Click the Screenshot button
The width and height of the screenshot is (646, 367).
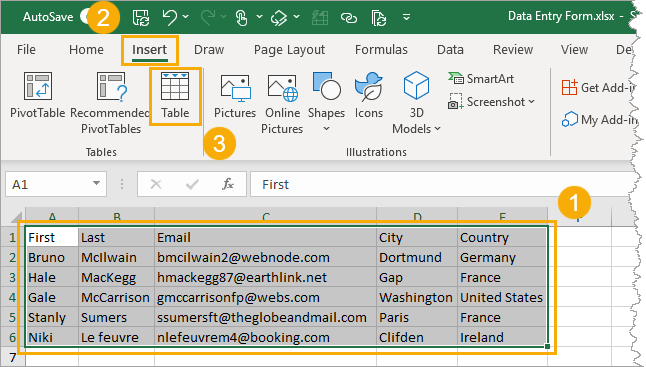(487, 102)
